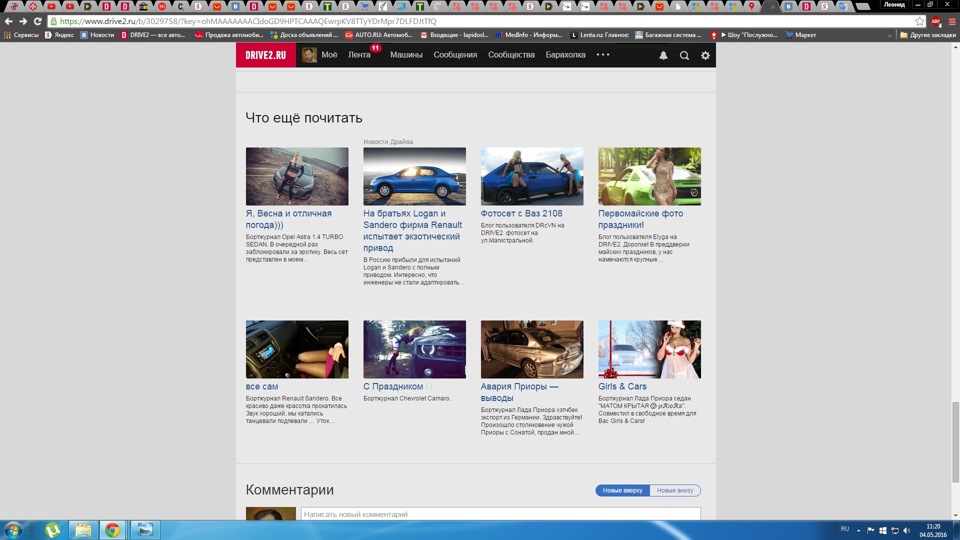Open link На братьях Logan и Sandero
960x540 pixels.
coord(413,231)
